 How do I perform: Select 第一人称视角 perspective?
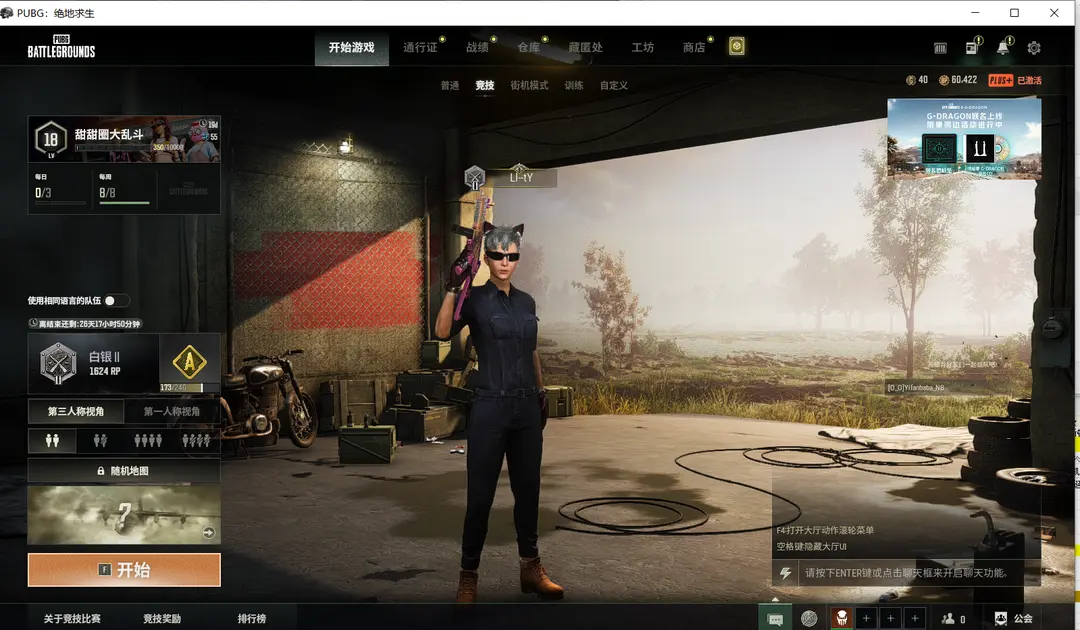(x=171, y=411)
